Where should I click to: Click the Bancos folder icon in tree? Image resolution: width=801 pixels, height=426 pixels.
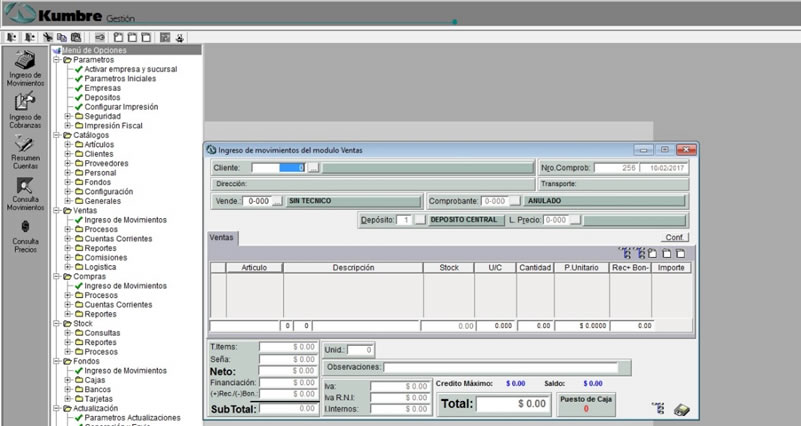[79, 389]
